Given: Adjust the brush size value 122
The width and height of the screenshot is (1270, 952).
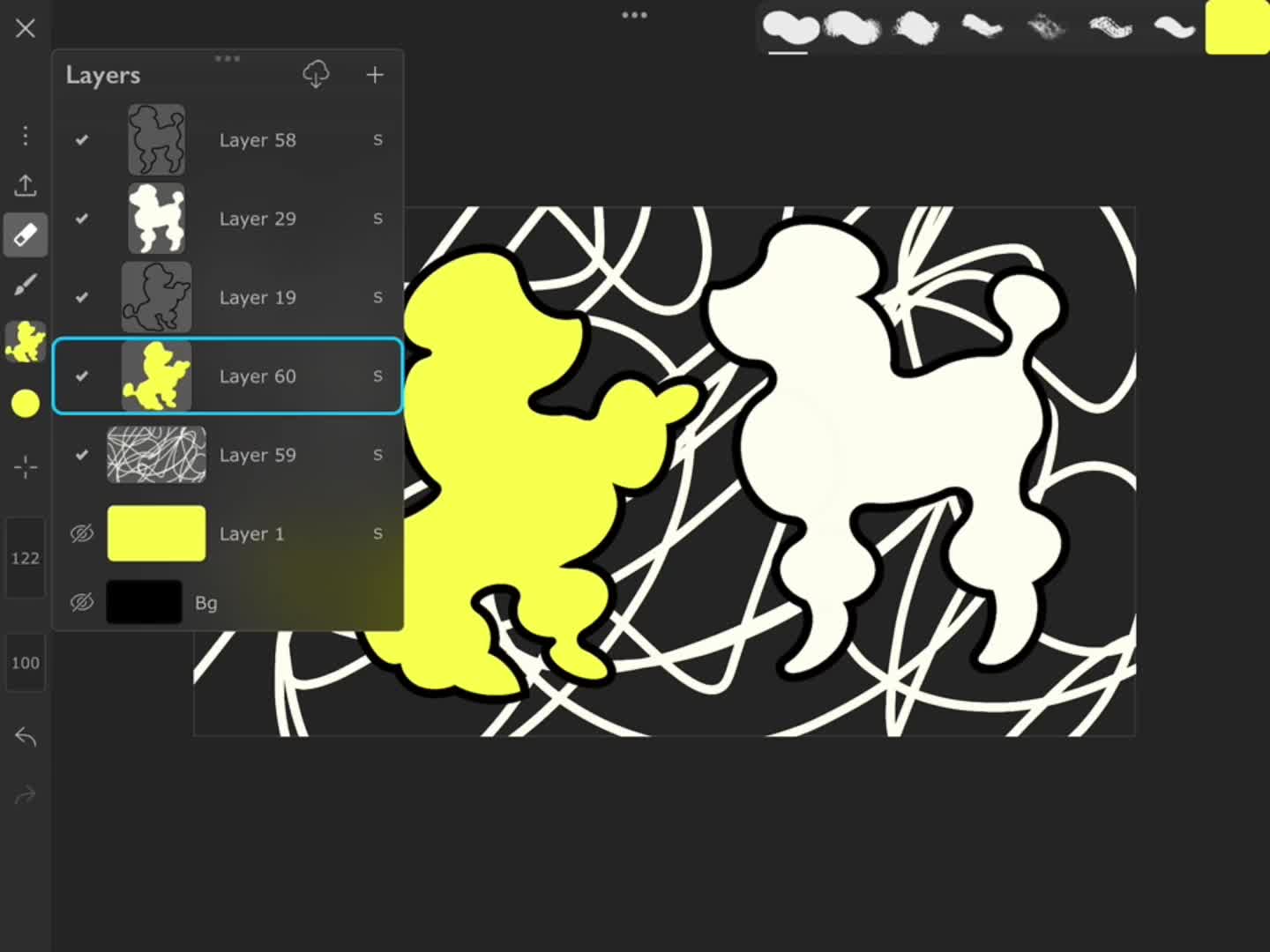Looking at the screenshot, I should pos(26,558).
